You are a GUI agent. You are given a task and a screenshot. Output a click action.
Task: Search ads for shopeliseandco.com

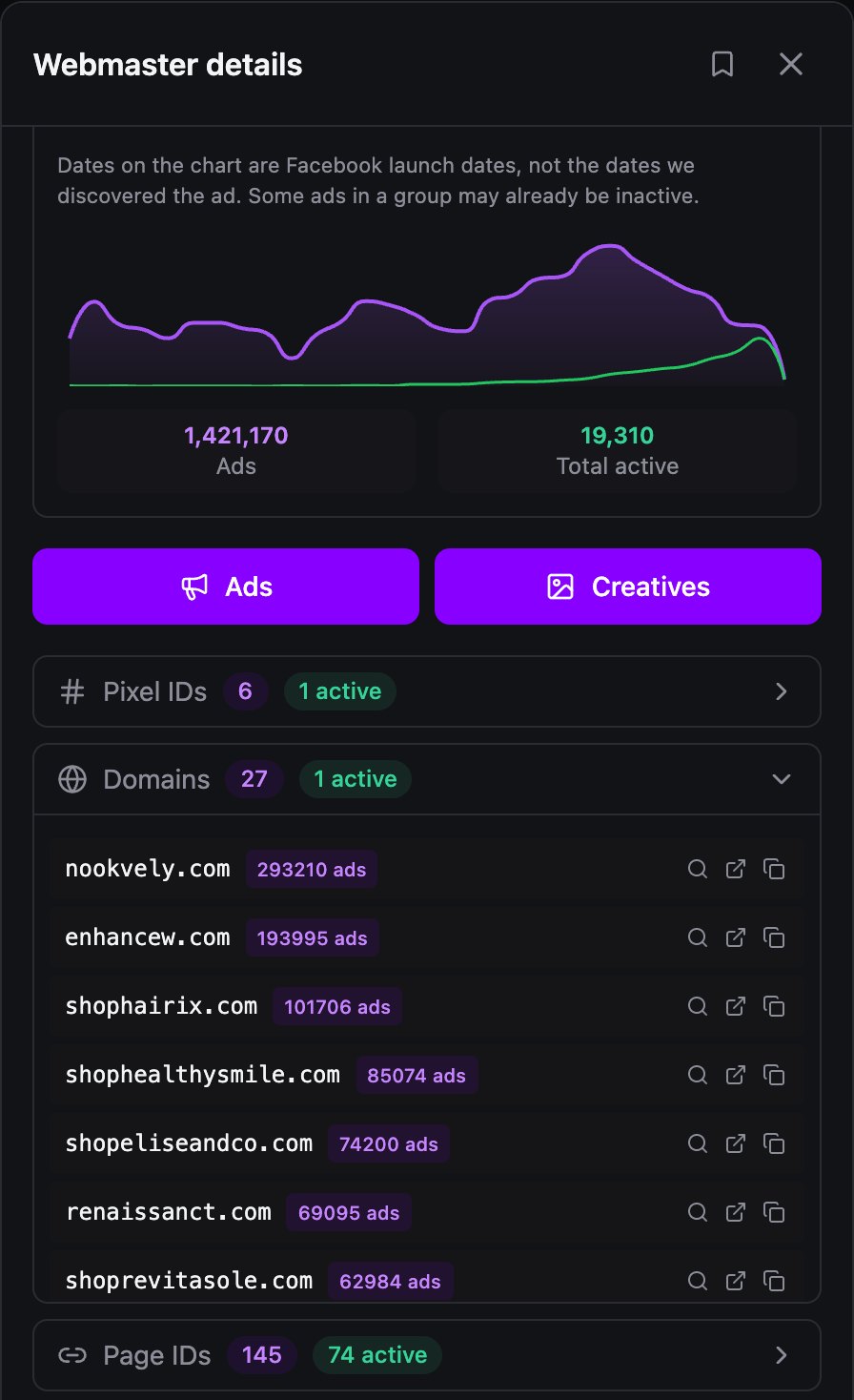click(x=698, y=1143)
